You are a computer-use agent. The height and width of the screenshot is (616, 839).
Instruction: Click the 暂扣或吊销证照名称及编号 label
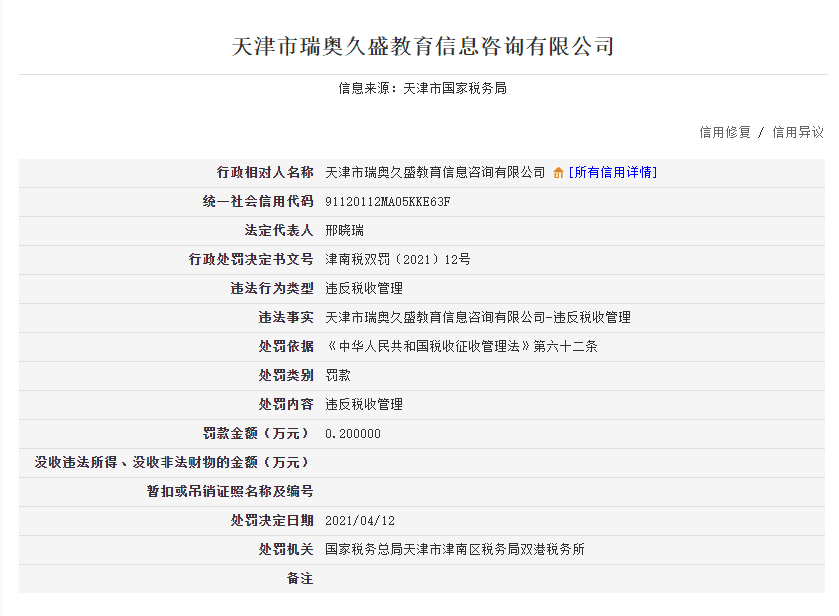(230, 491)
